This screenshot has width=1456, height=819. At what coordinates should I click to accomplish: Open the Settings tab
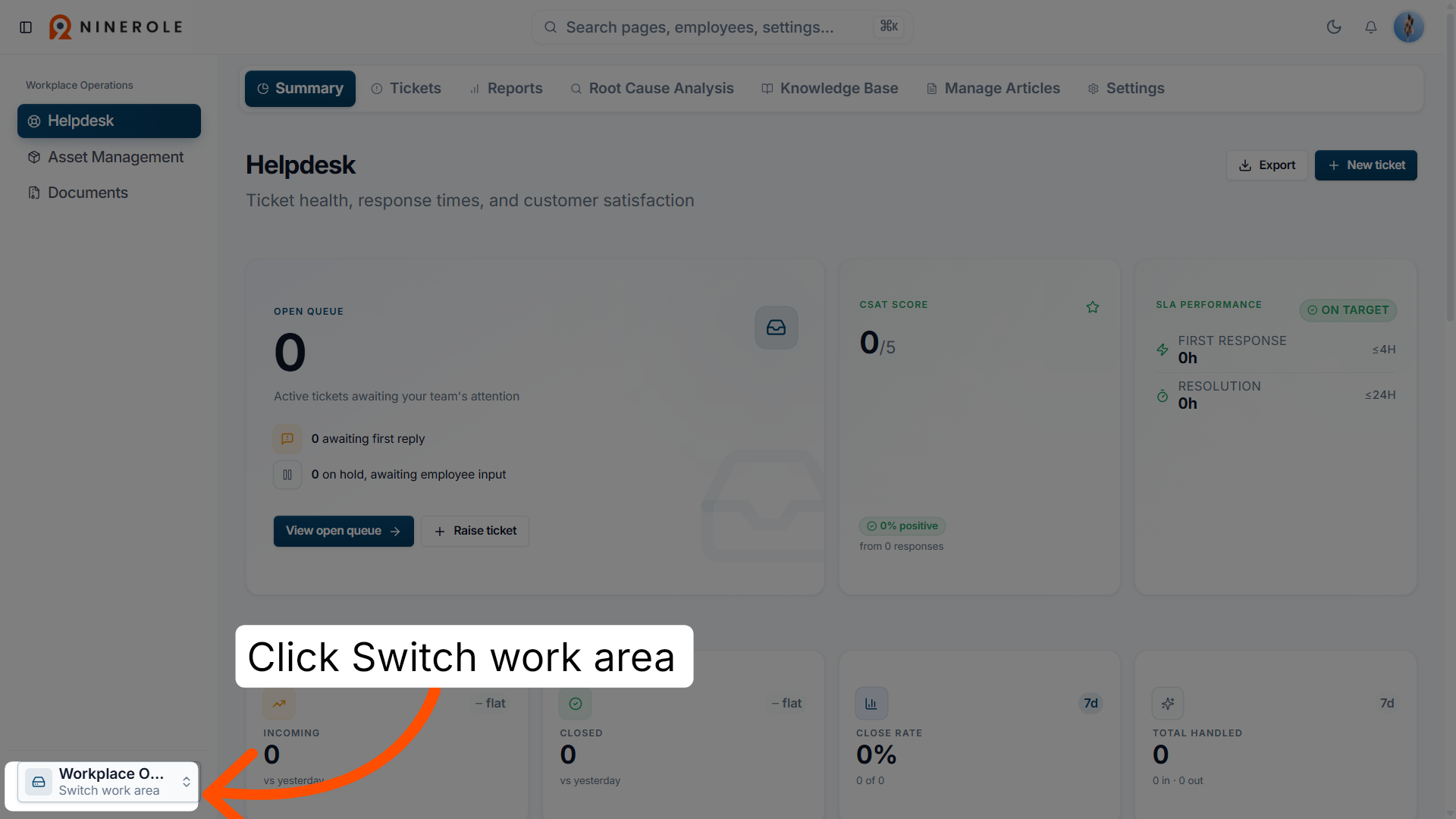pos(1126,89)
